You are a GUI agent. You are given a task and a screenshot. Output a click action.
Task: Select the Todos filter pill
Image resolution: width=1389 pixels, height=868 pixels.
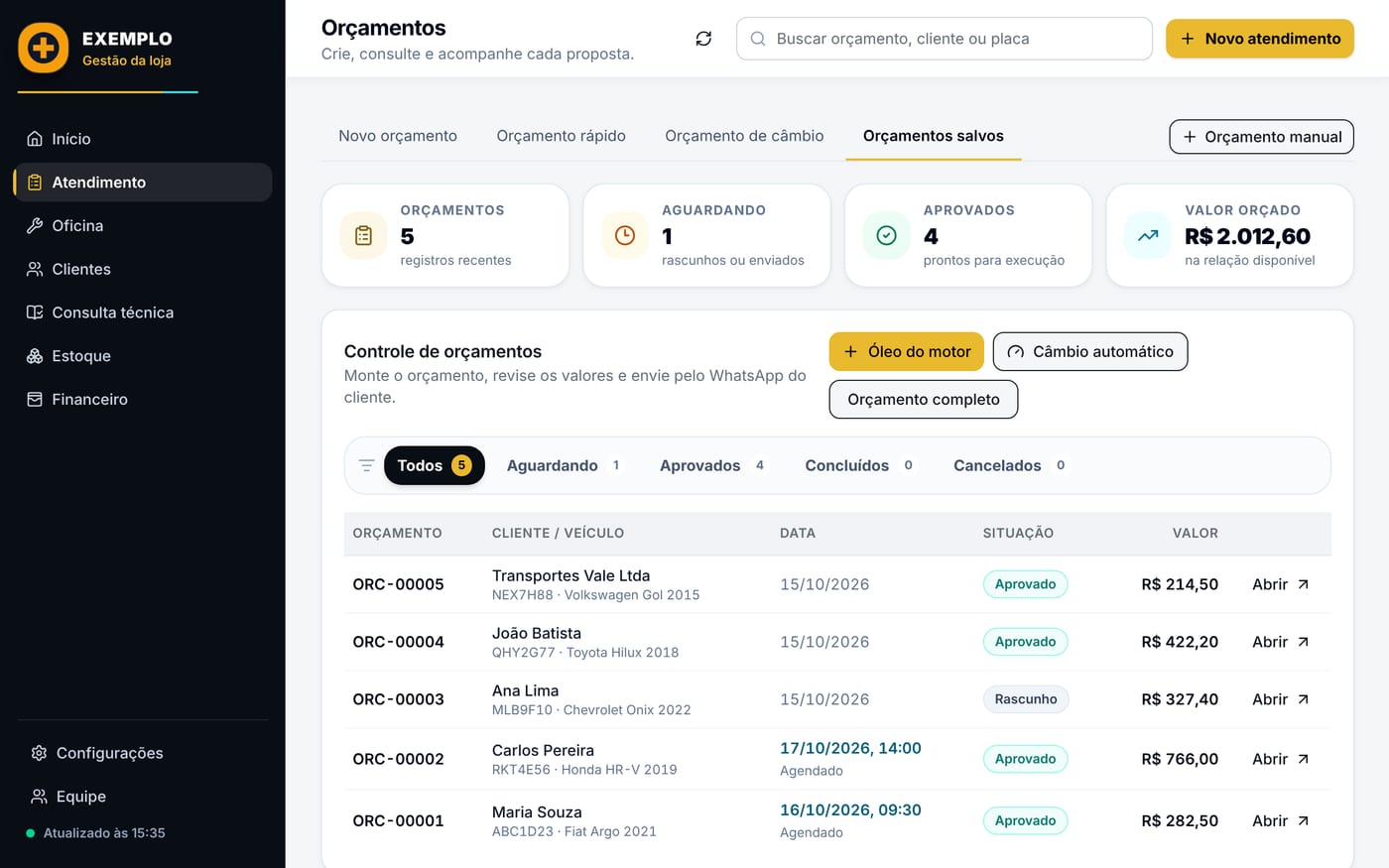tap(435, 465)
